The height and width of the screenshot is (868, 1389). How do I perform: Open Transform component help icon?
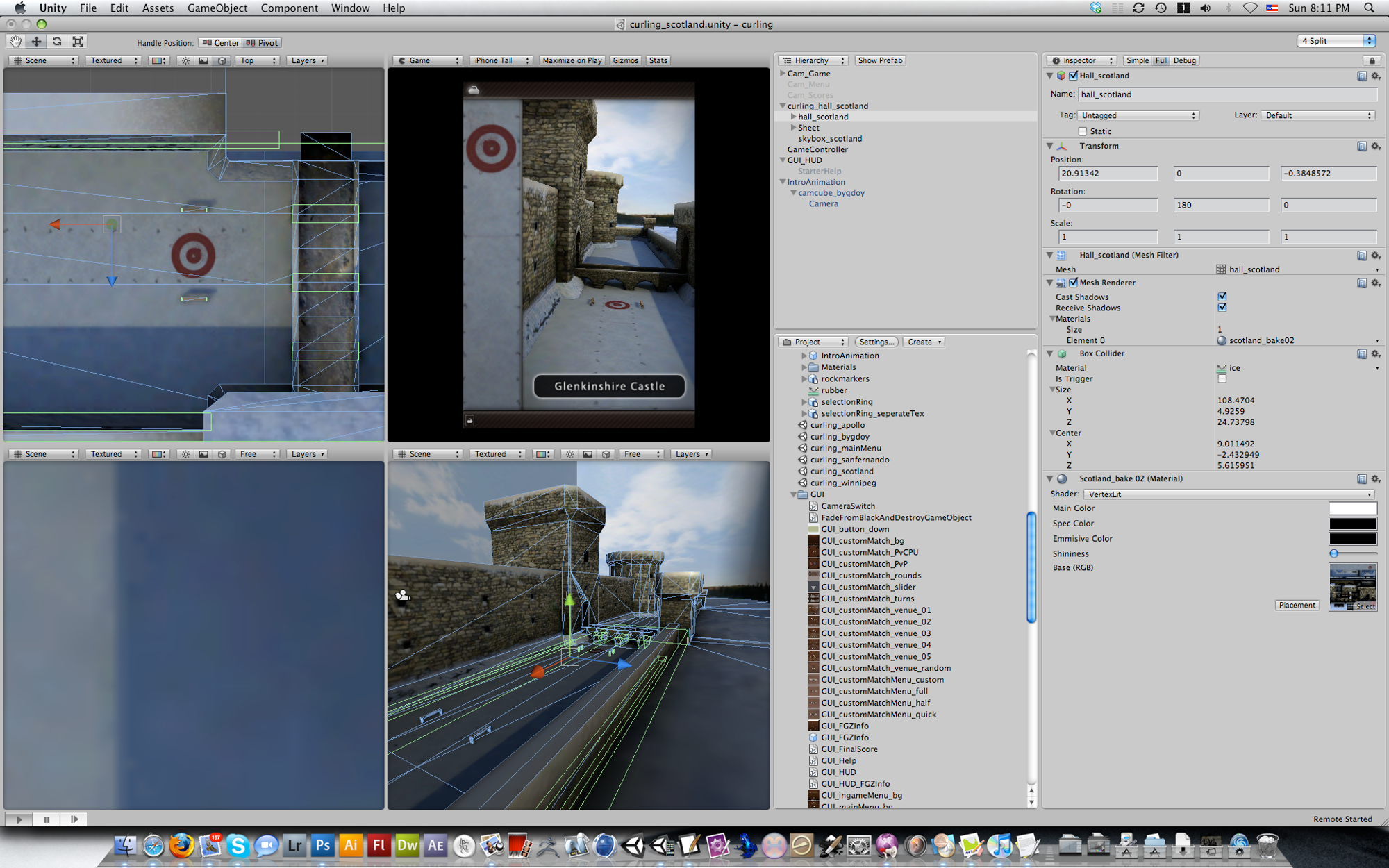pyautogui.click(x=1361, y=147)
